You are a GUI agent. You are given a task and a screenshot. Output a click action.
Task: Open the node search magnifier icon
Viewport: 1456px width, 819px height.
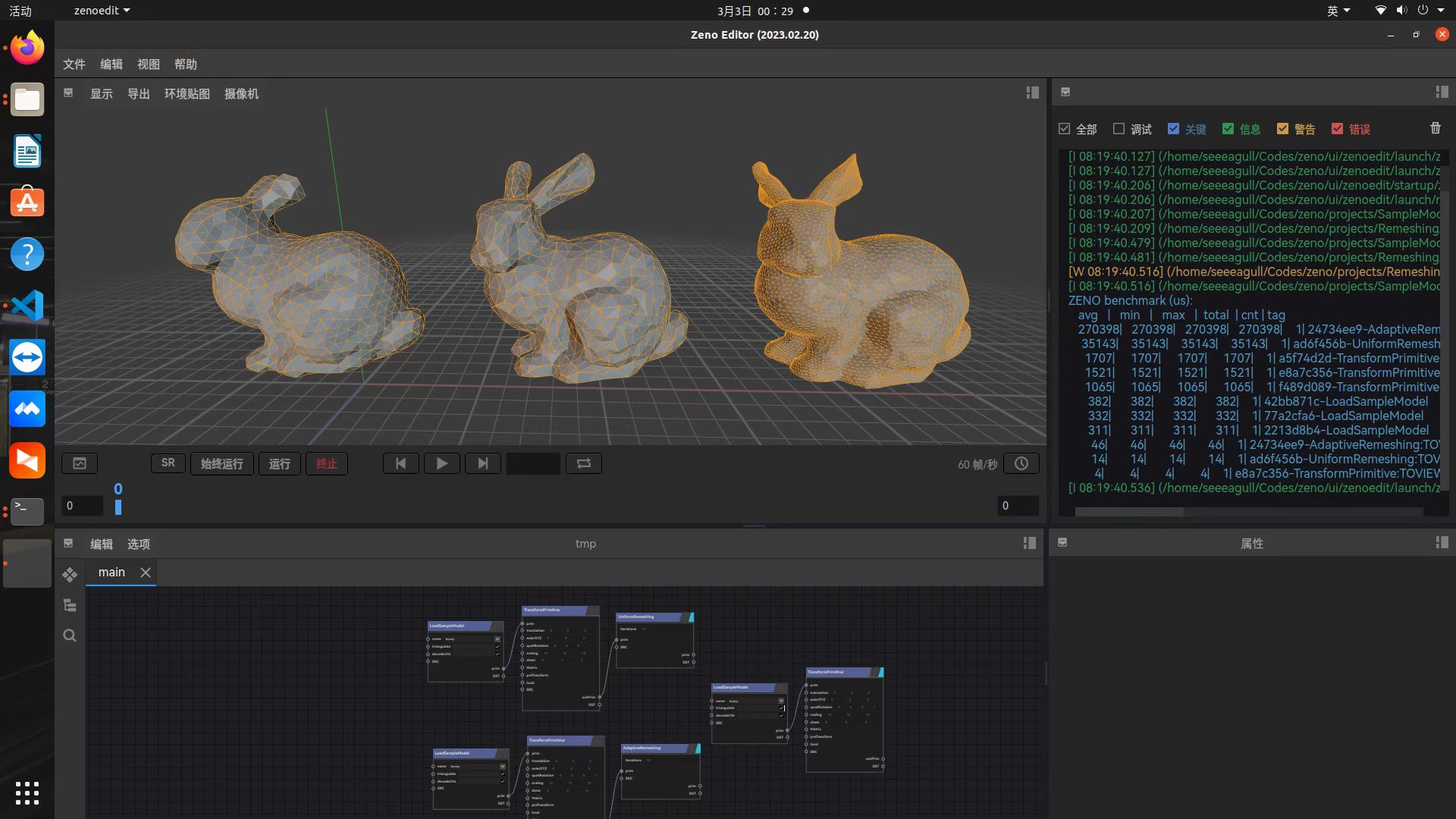tap(70, 635)
